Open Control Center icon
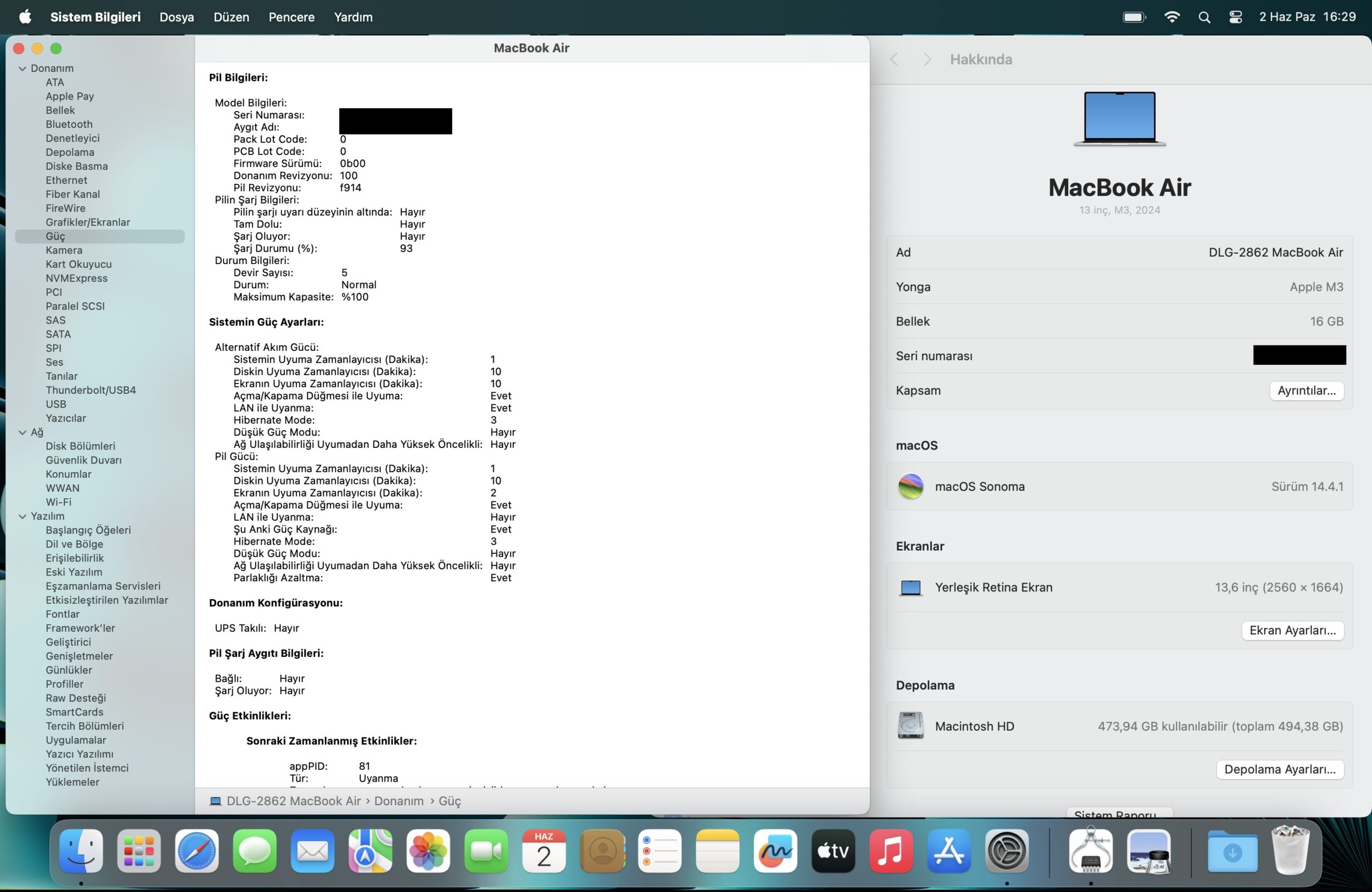The height and width of the screenshot is (892, 1372). tap(1235, 17)
